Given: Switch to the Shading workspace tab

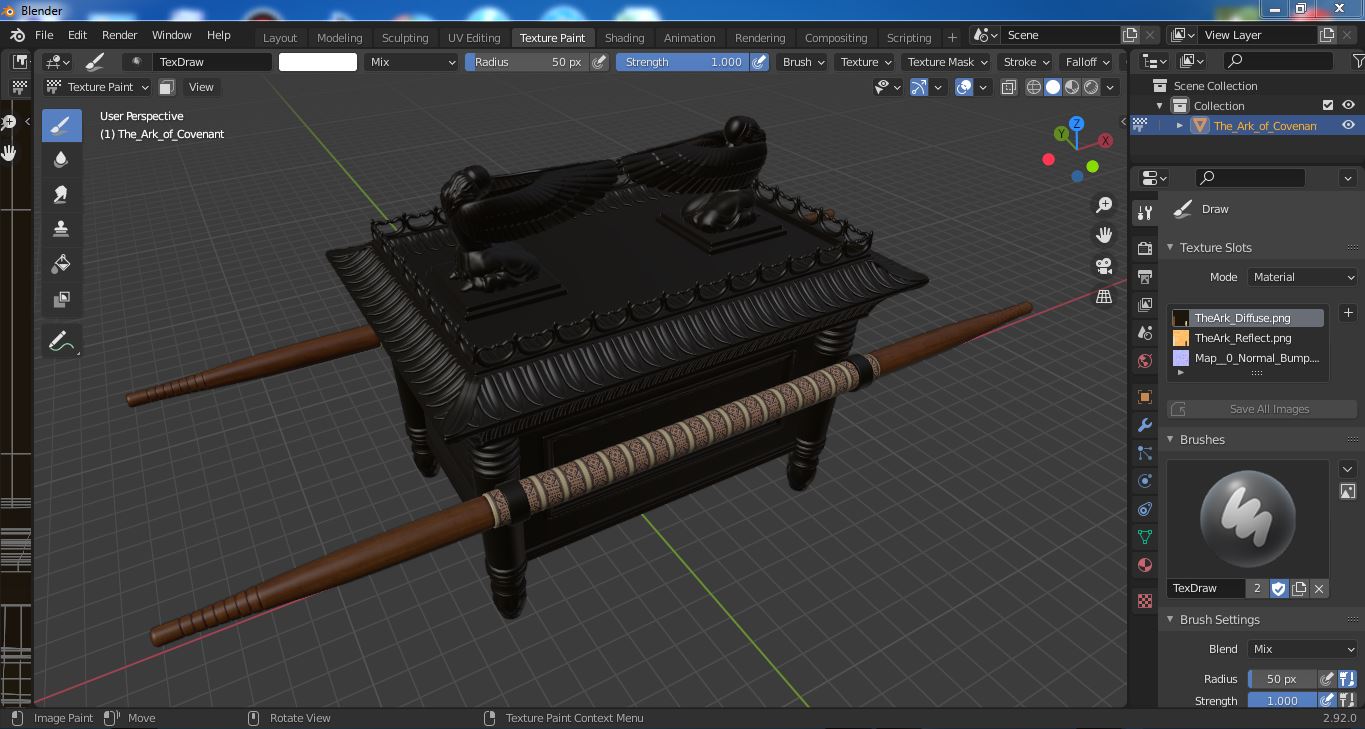Looking at the screenshot, I should tap(624, 38).
